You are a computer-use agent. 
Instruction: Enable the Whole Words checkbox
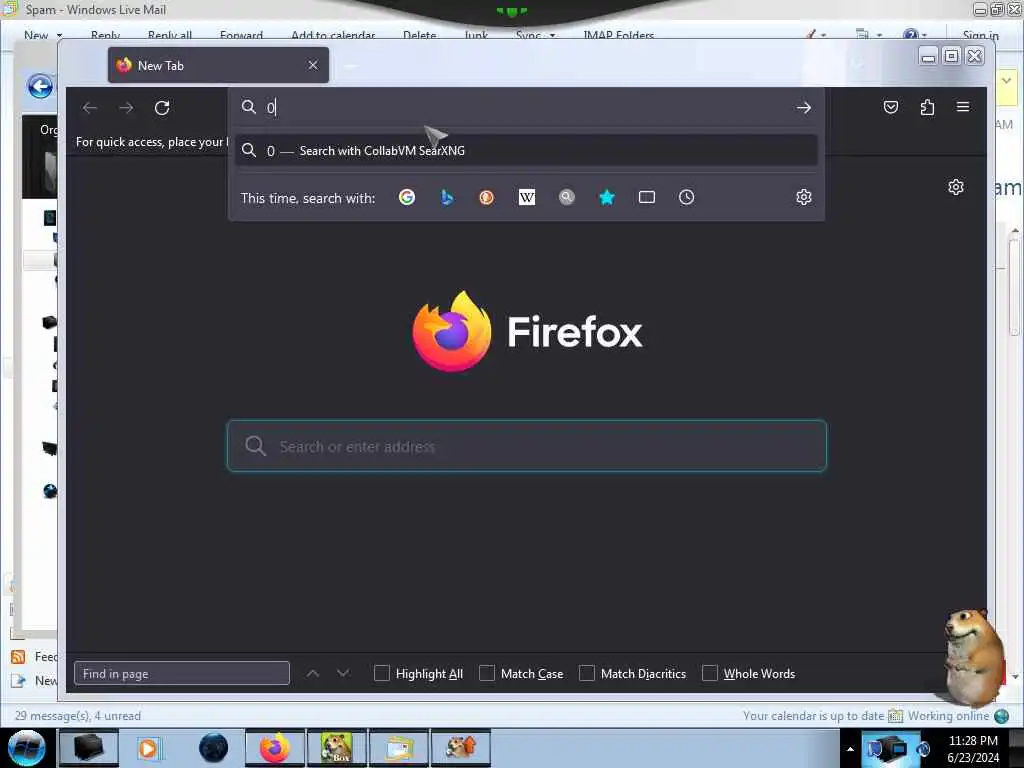click(710, 673)
